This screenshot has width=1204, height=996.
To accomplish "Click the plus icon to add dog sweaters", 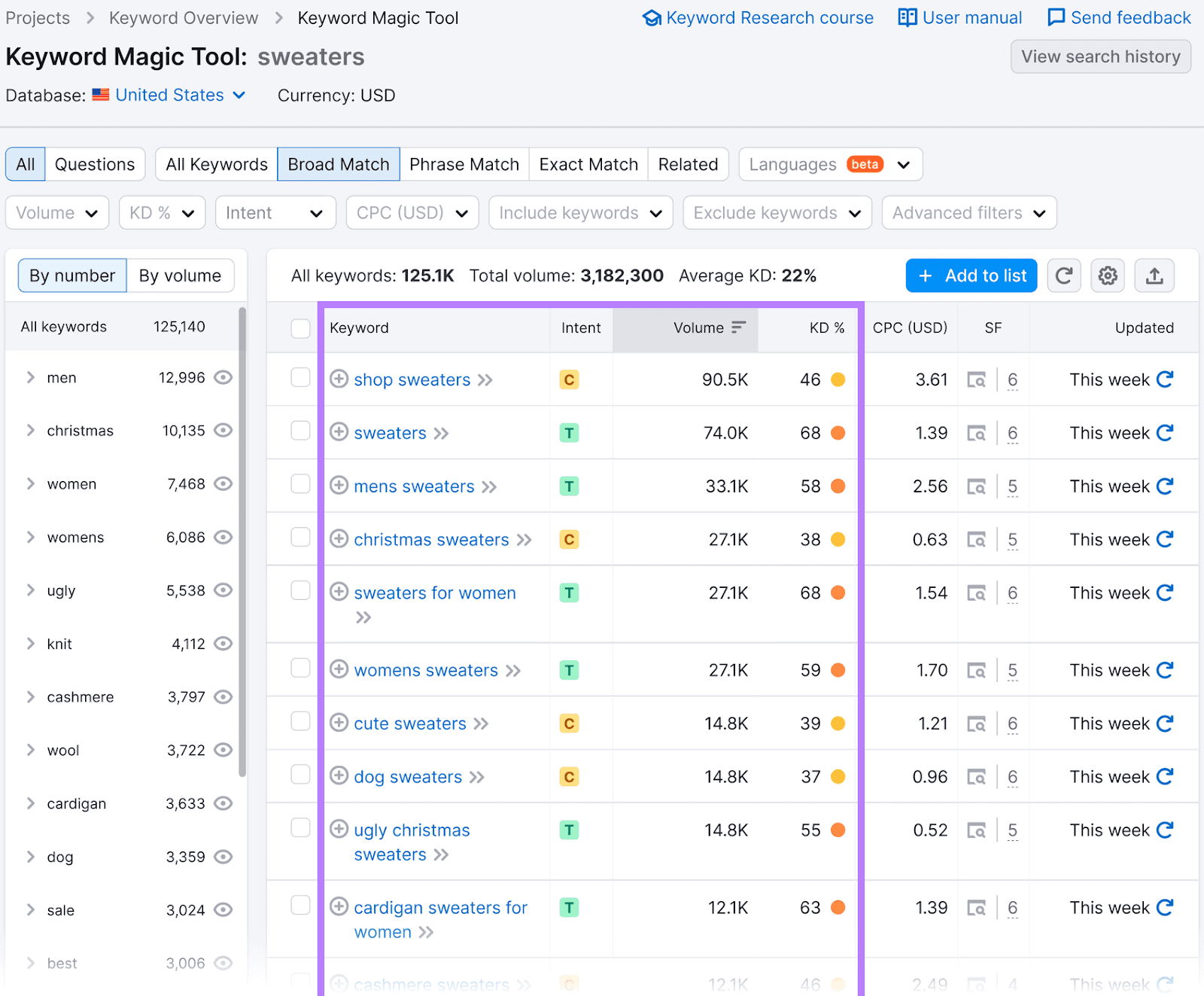I will [x=339, y=776].
